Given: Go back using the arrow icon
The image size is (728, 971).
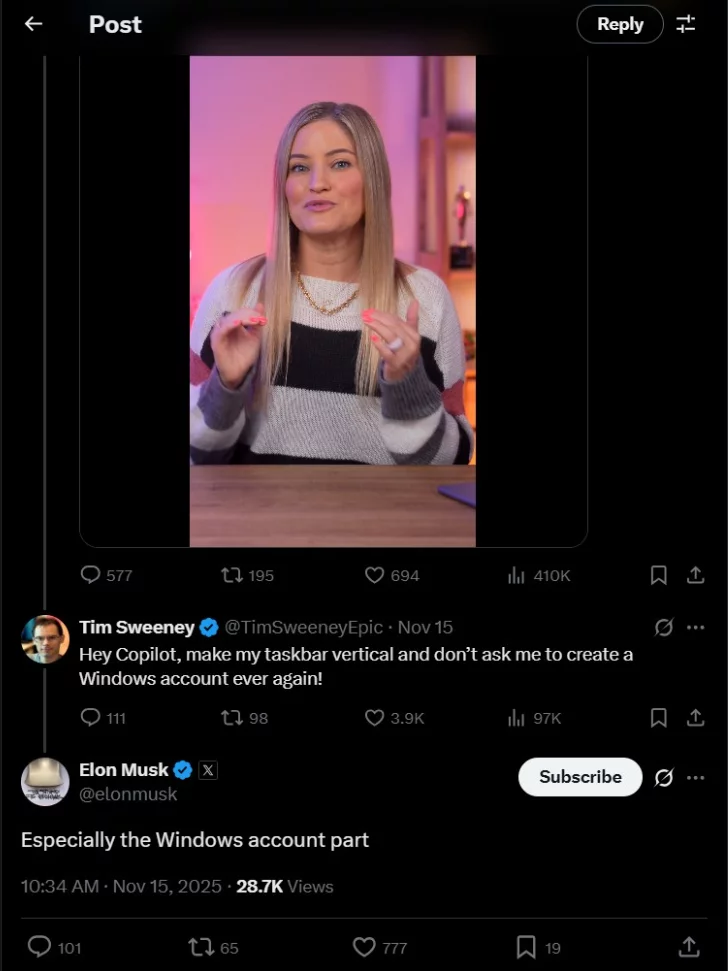Looking at the screenshot, I should pos(33,24).
